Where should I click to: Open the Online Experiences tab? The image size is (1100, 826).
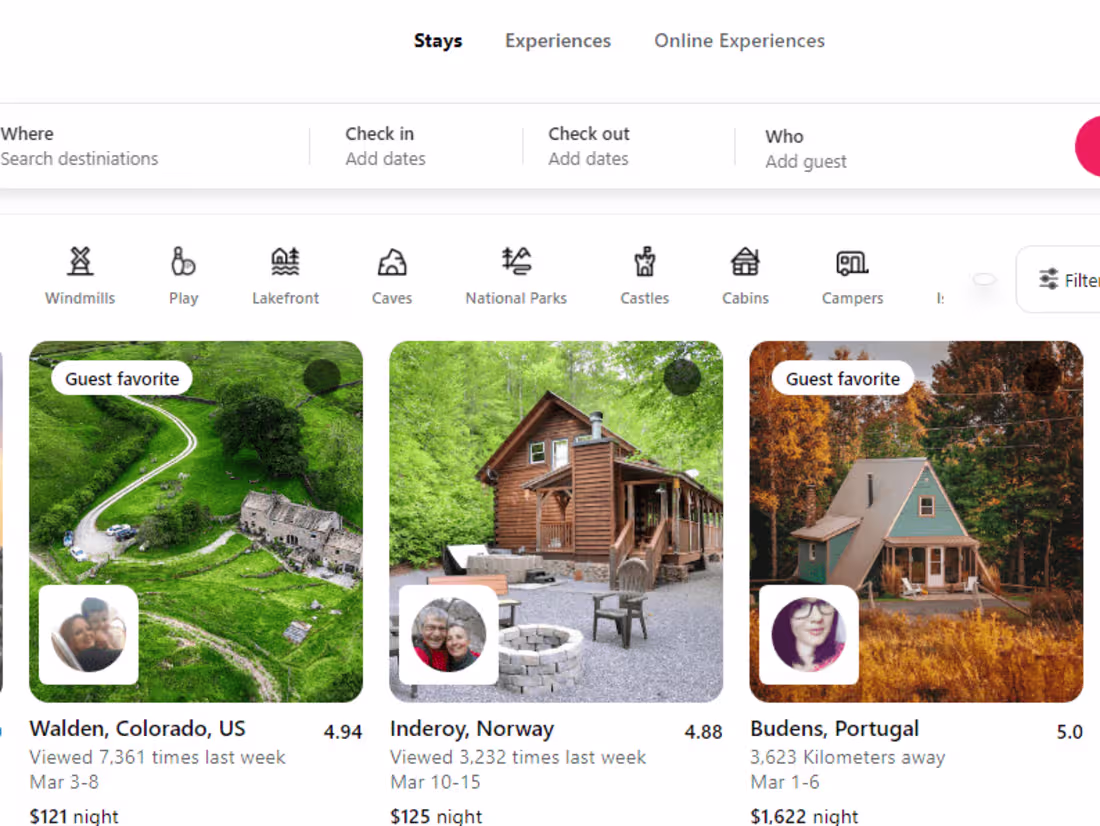pyautogui.click(x=739, y=40)
